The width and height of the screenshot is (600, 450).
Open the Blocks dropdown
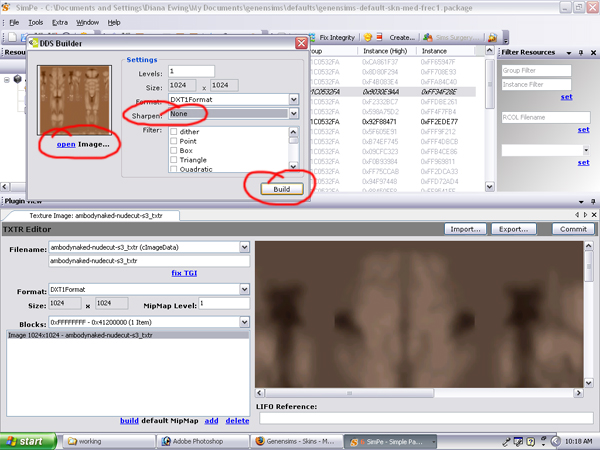click(245, 322)
